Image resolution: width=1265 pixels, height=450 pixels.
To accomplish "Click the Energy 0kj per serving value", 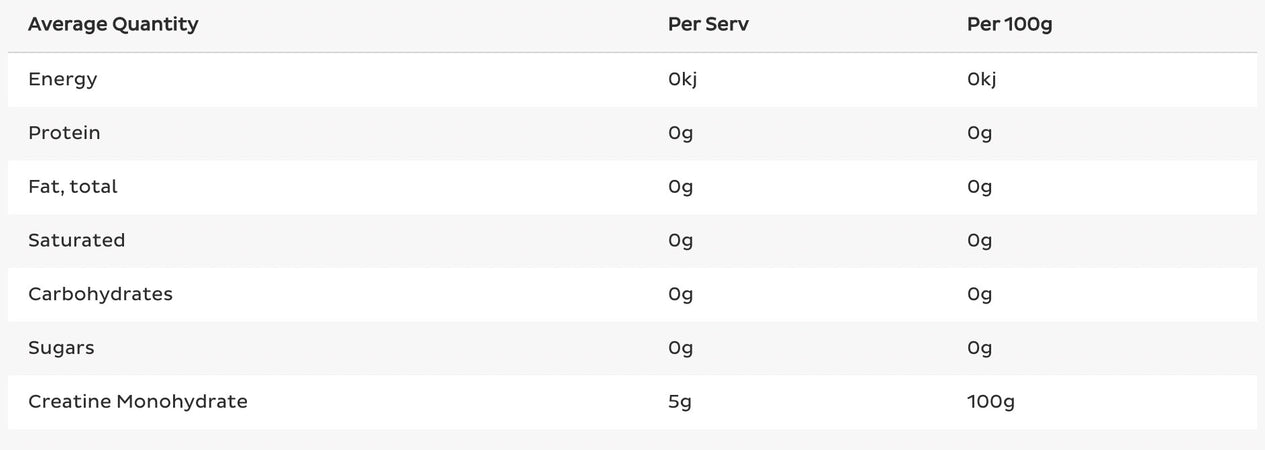I will click(x=682, y=79).
